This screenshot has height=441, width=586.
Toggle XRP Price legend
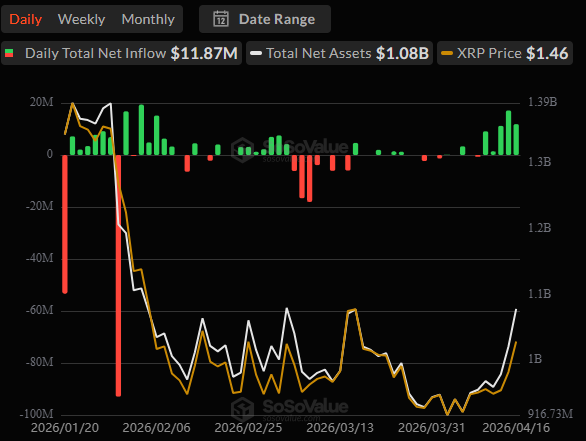pyautogui.click(x=505, y=53)
